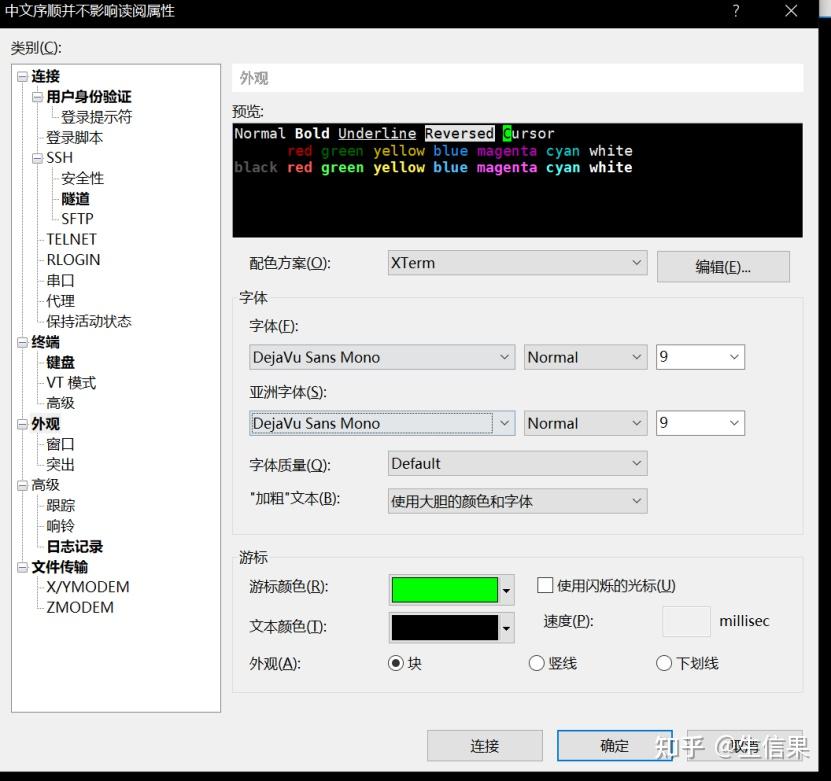831x781 pixels.
Task: Open the 字体 DejaVu Sans Mono dropdown
Action: tap(382, 357)
